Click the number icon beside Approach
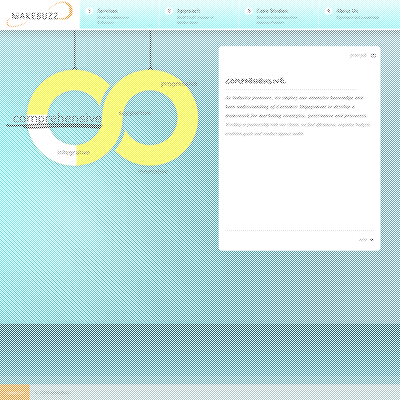The image size is (400, 400). (169, 11)
